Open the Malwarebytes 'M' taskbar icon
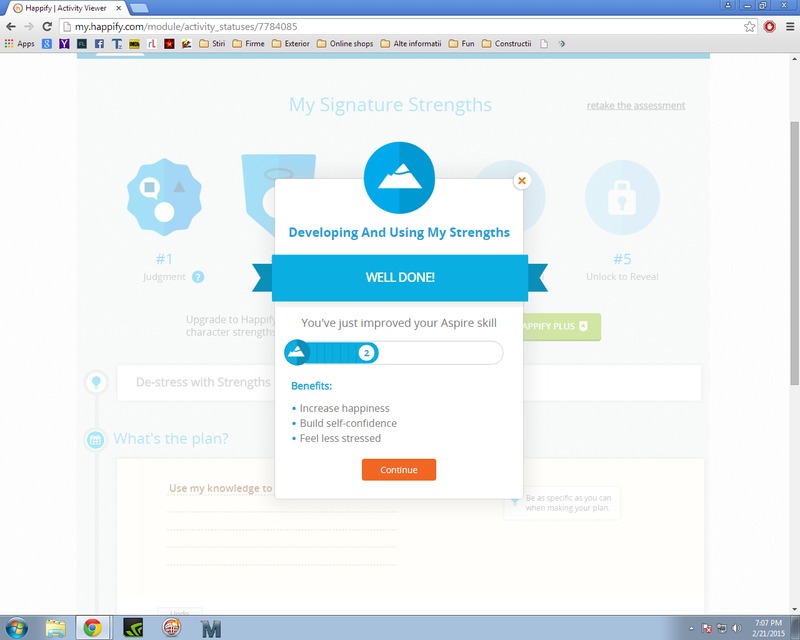Image resolution: width=800 pixels, height=640 pixels. pyautogui.click(x=211, y=628)
